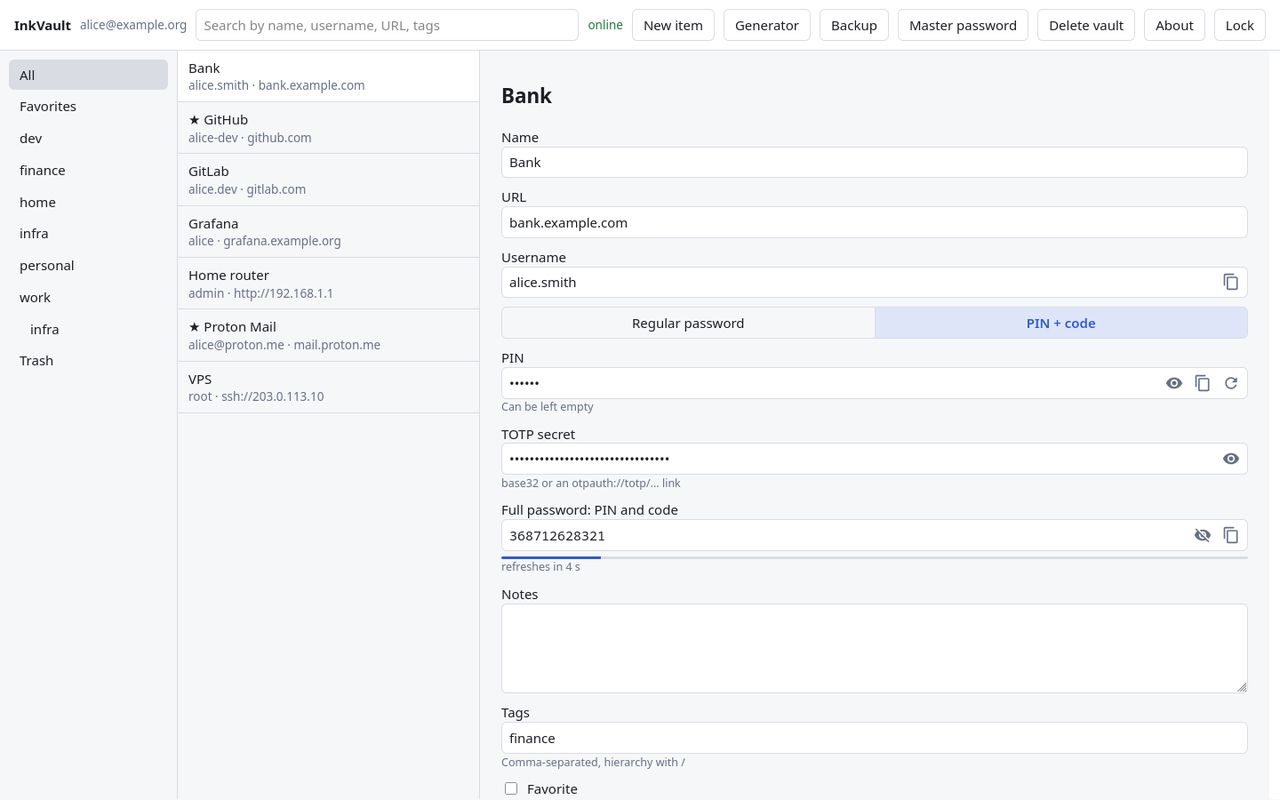Open the Proton Mail entry

click(329, 335)
